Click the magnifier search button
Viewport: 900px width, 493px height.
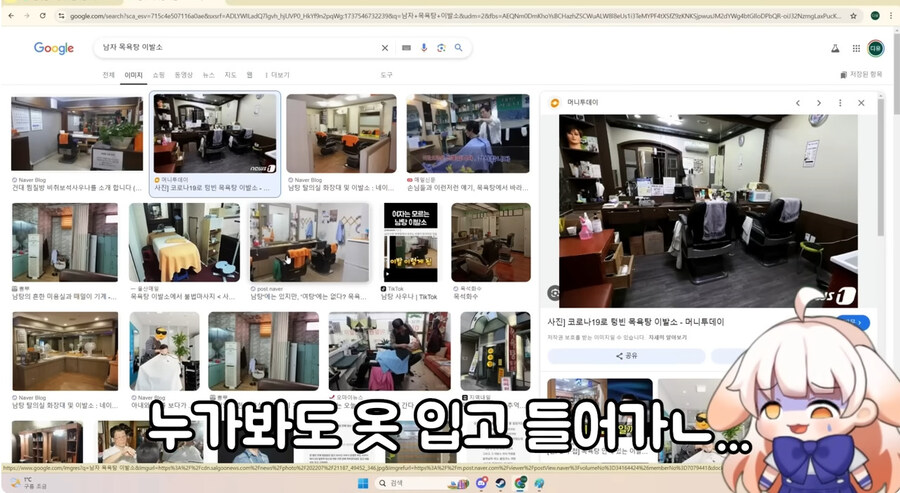coord(459,48)
